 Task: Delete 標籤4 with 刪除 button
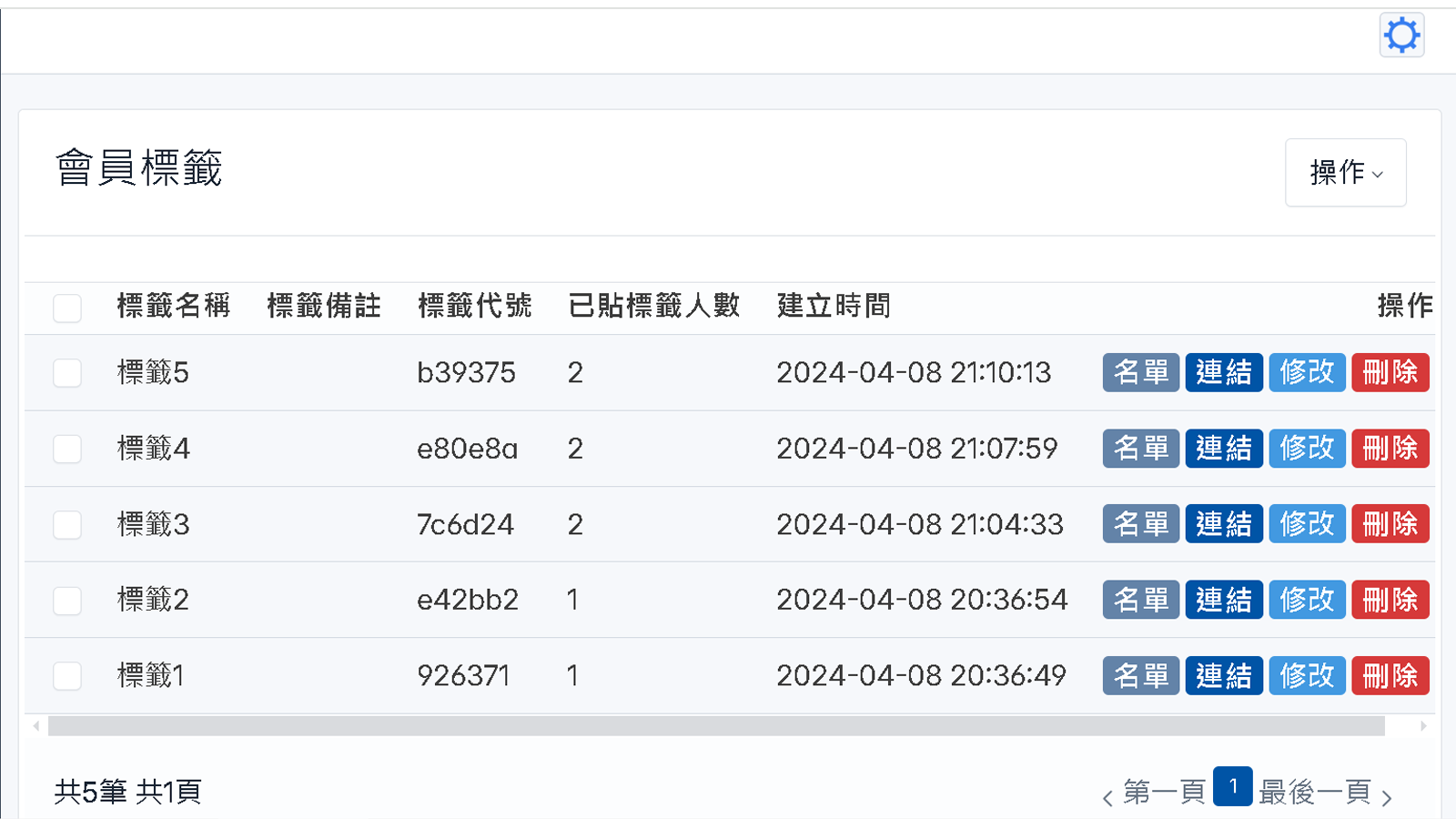pyautogui.click(x=1390, y=448)
